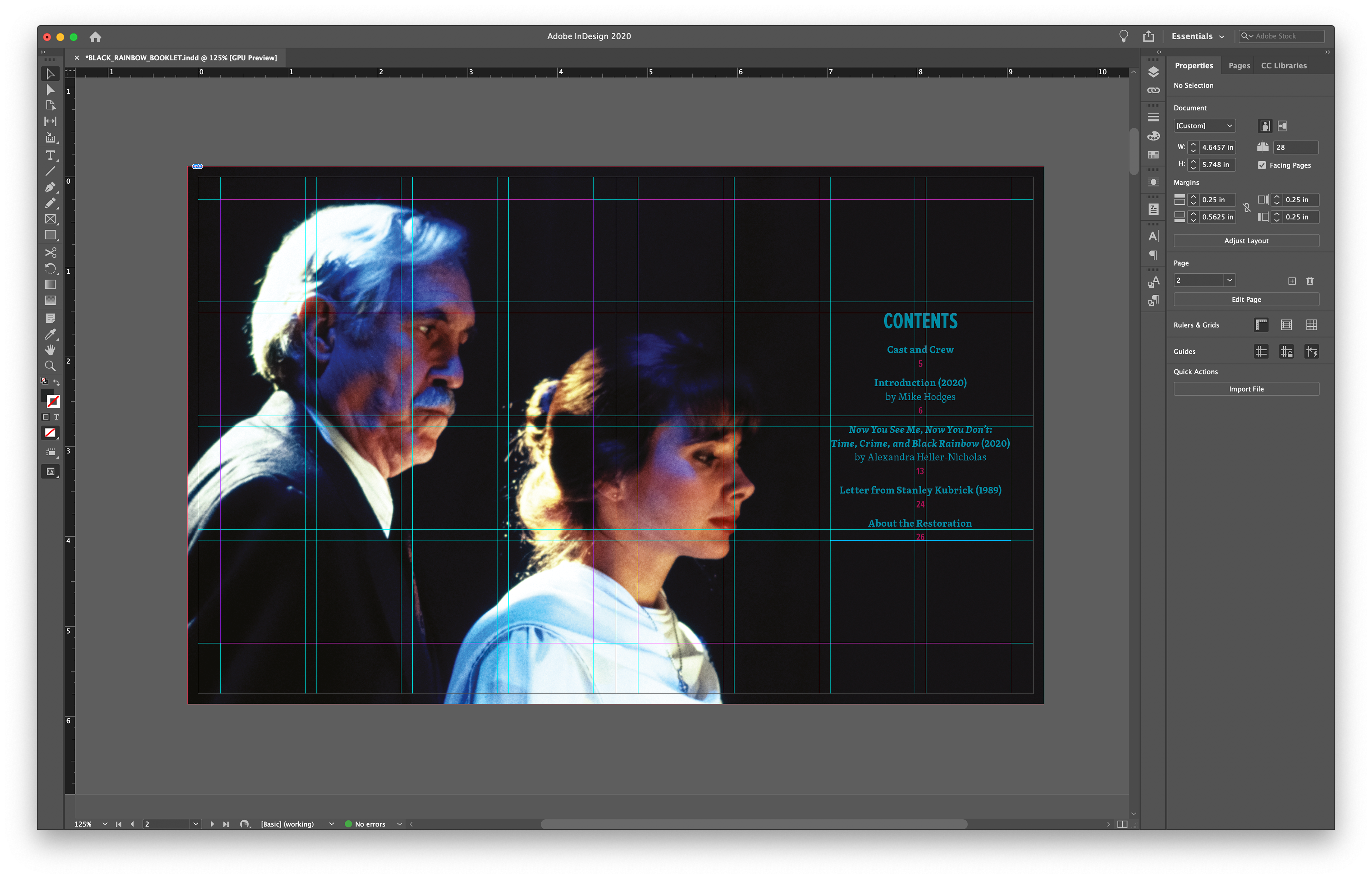Image resolution: width=1372 pixels, height=879 pixels.
Task: Uncheck the Facing Pages checkbox
Action: click(x=1262, y=165)
